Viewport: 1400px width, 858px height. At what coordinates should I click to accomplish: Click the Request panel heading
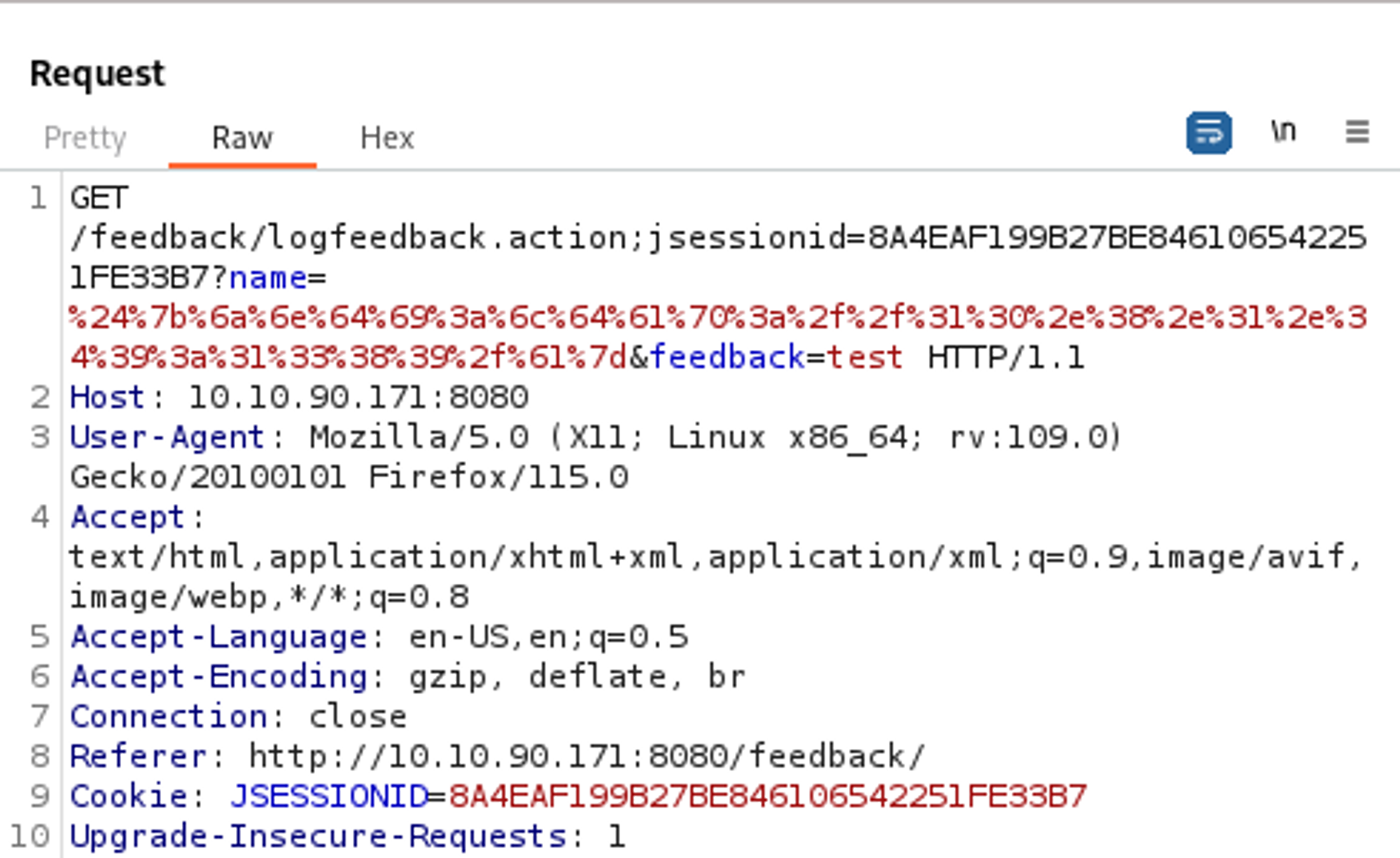[x=97, y=73]
